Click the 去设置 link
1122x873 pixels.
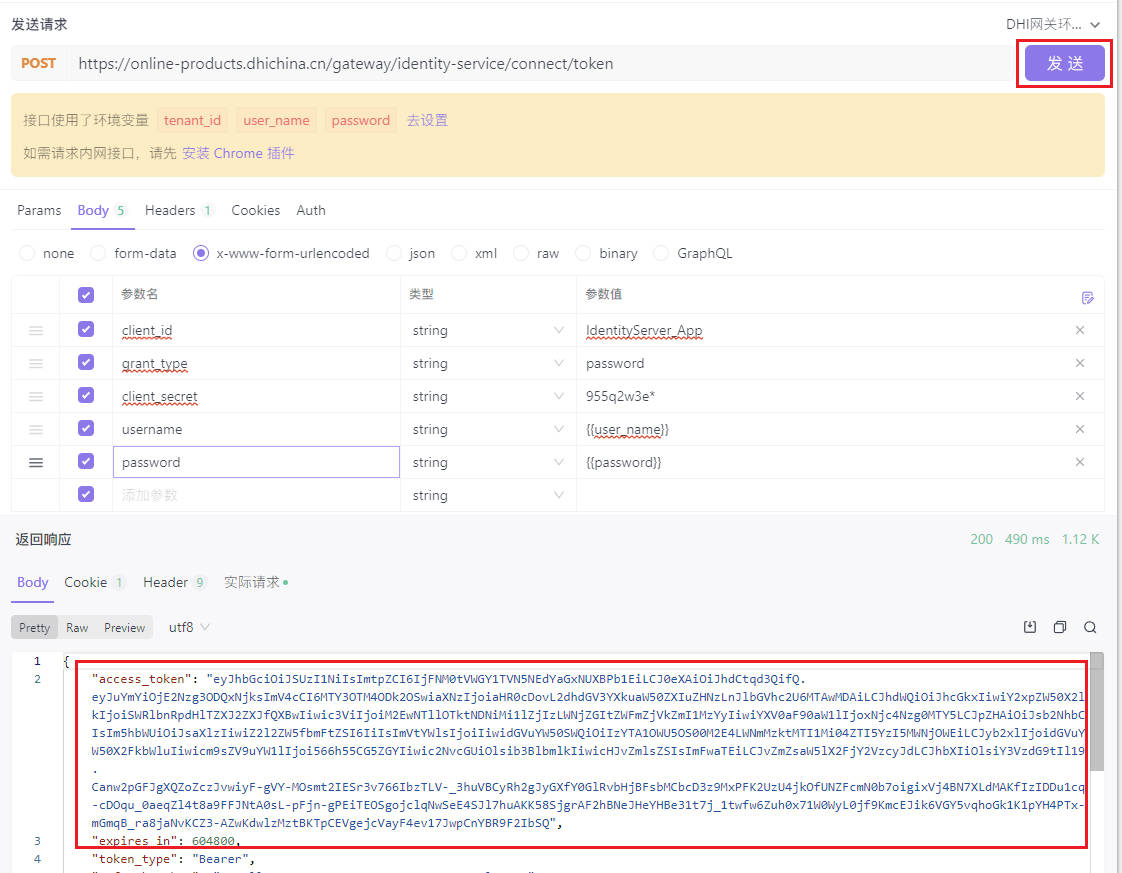point(427,120)
